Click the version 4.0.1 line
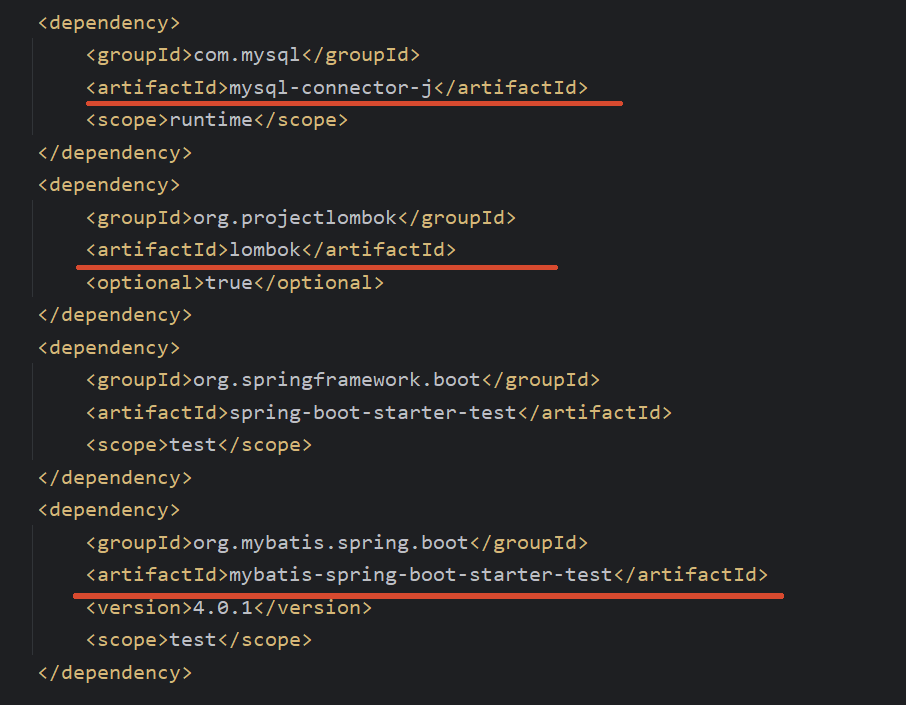 point(229,608)
